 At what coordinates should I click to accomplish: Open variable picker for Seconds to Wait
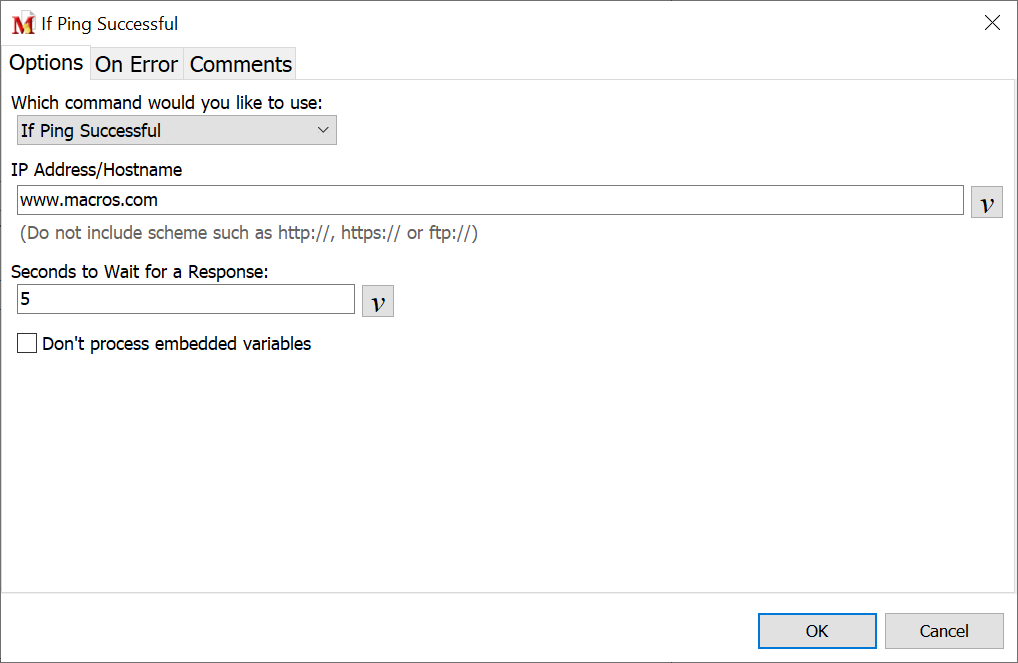pos(377,301)
